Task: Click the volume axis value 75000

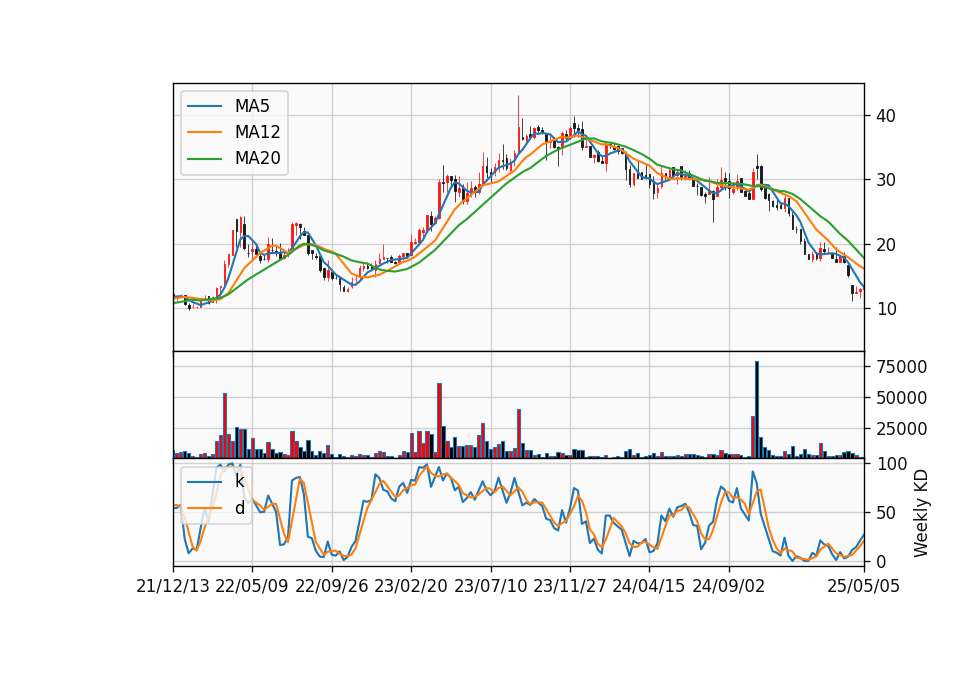Action: (902, 367)
